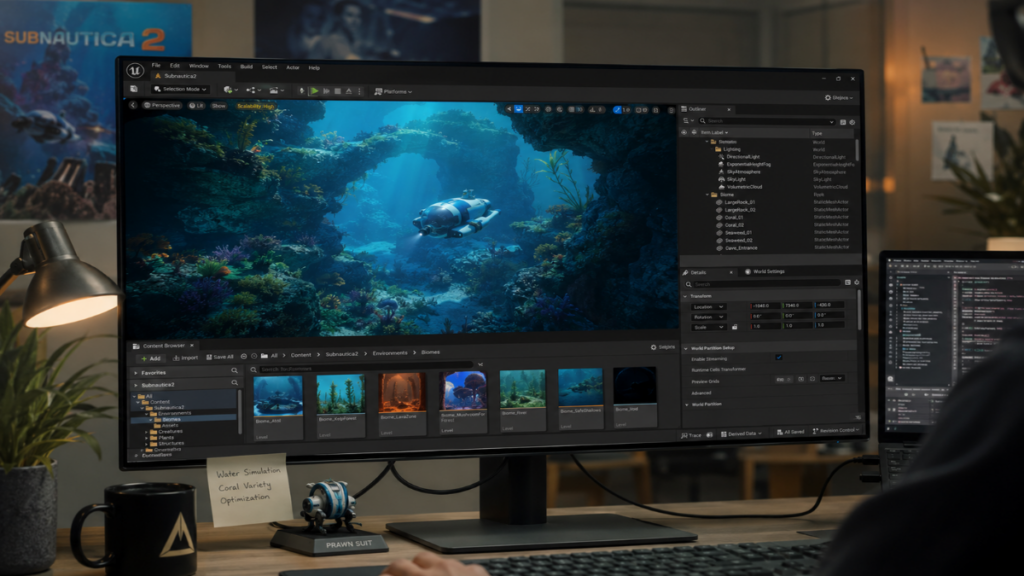Click the green Play button in toolbar
Screen dimensions: 1024x576
tap(314, 91)
